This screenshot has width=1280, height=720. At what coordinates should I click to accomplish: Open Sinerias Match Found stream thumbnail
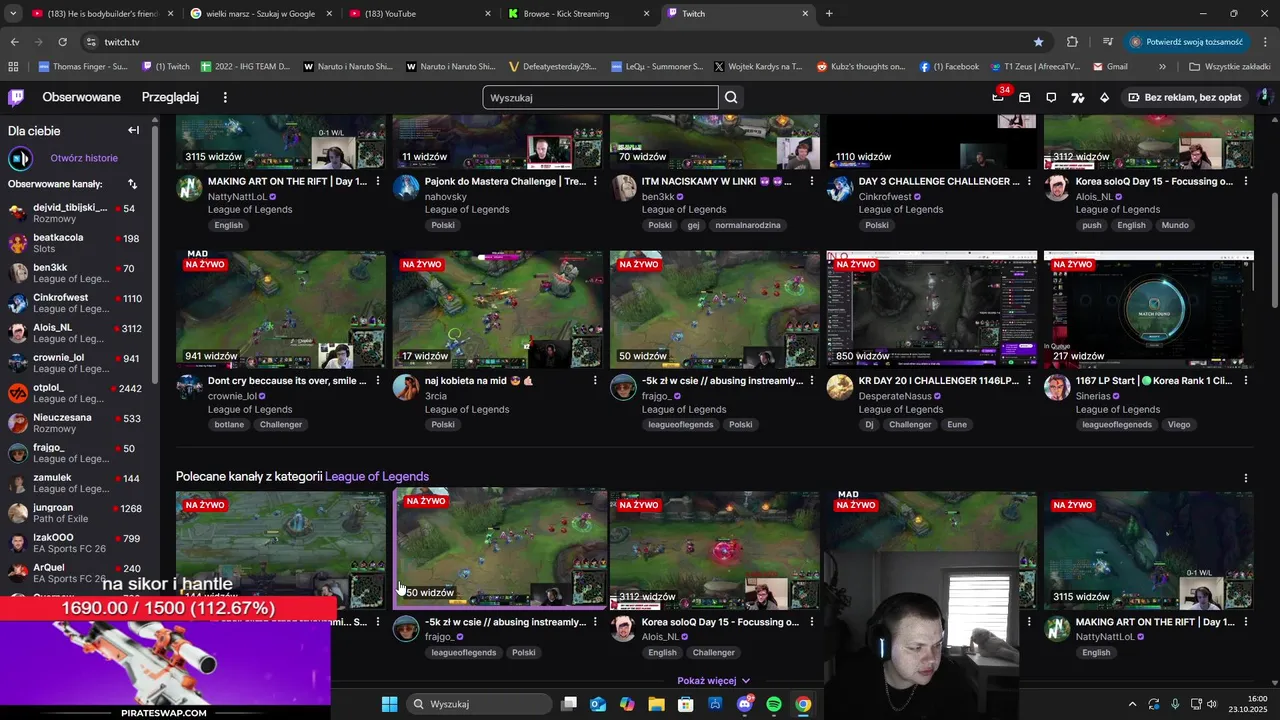1148,309
